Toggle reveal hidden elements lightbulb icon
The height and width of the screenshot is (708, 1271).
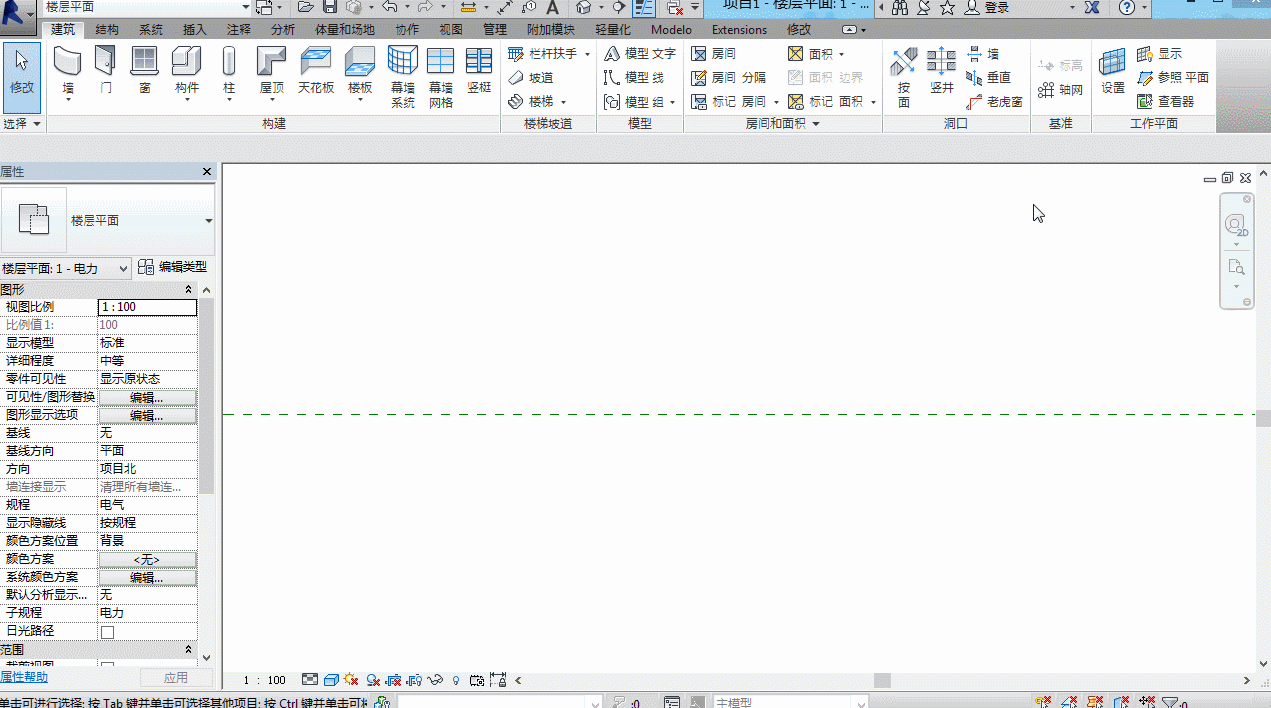coord(457,680)
